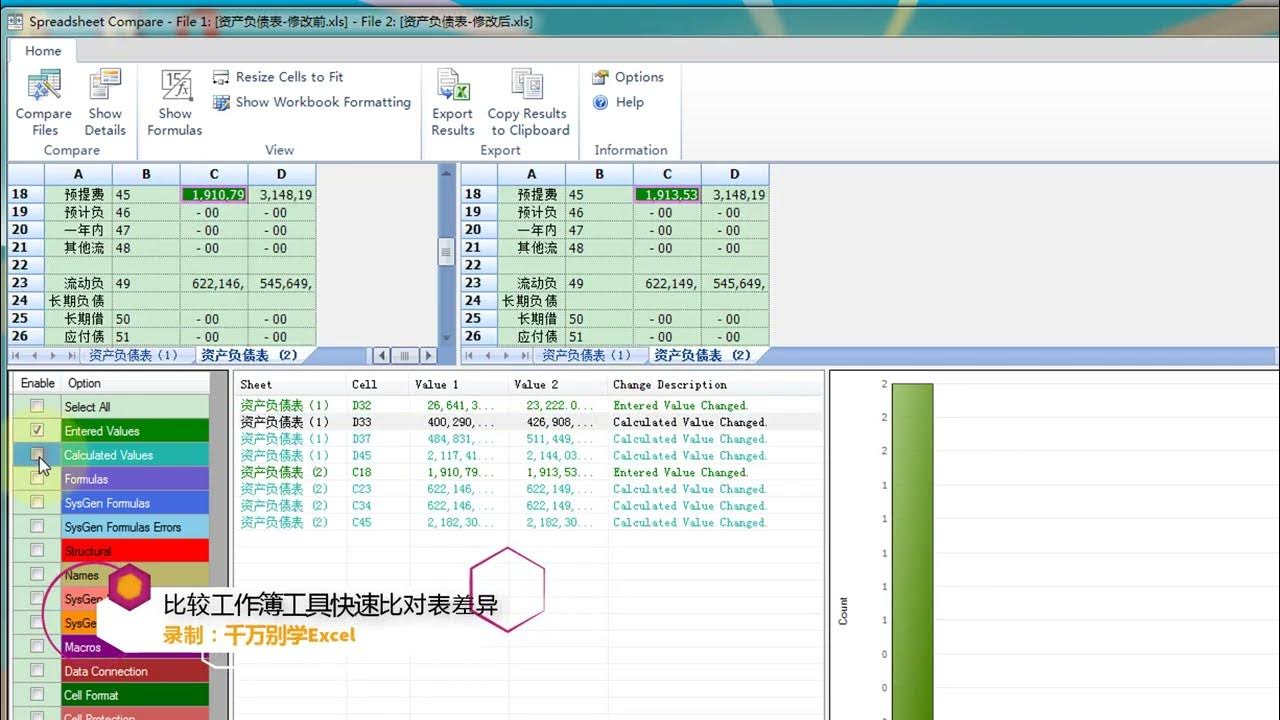
Task: Jump to first sheet in right pane
Action: coord(471,355)
